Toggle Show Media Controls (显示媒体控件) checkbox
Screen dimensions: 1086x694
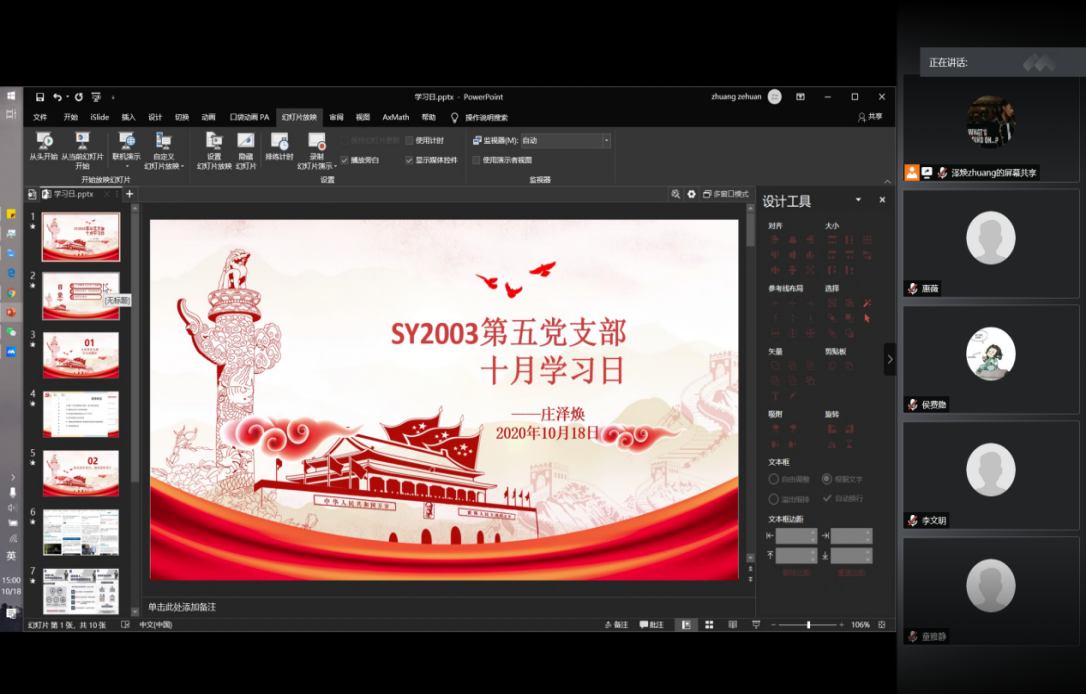tap(409, 160)
